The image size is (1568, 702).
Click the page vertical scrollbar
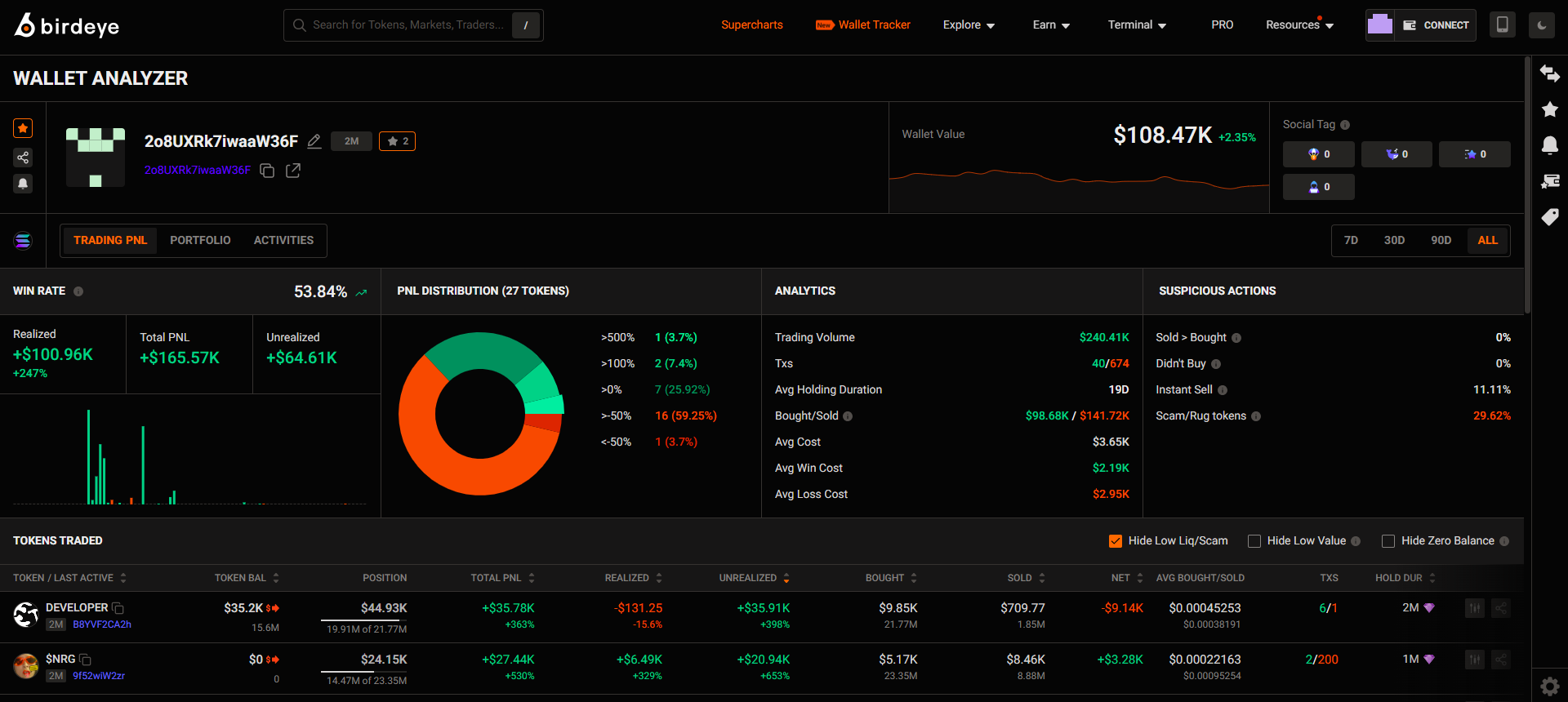[x=1527, y=185]
